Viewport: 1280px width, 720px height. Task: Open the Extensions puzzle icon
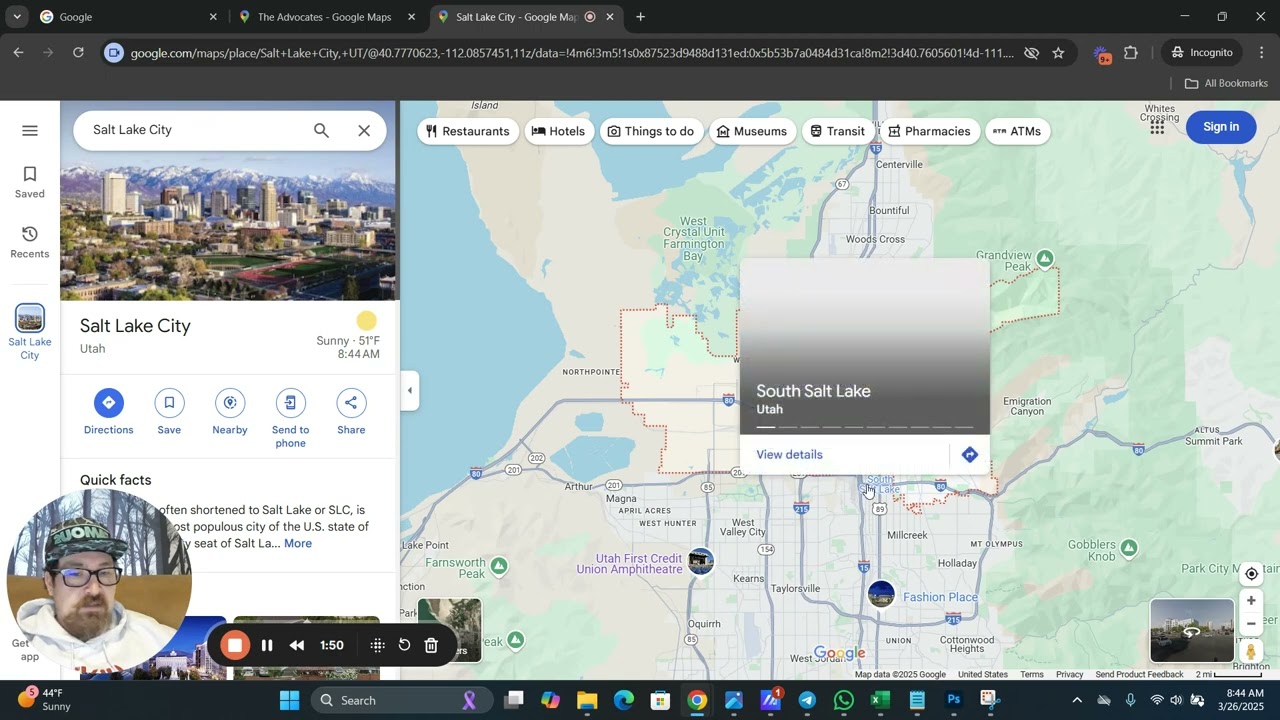coord(1131,53)
